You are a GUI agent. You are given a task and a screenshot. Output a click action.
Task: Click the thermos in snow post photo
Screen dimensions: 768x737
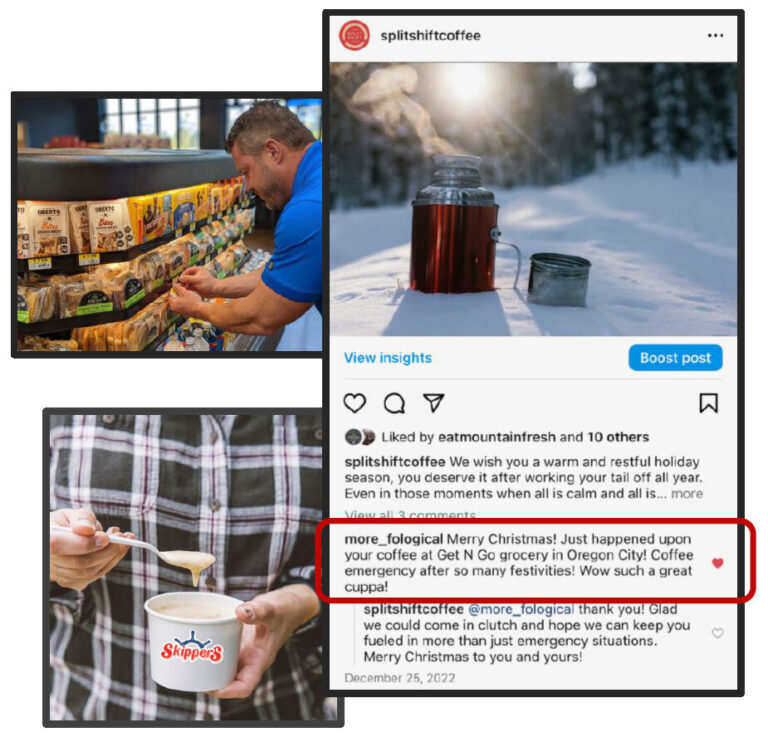pyautogui.click(x=533, y=199)
